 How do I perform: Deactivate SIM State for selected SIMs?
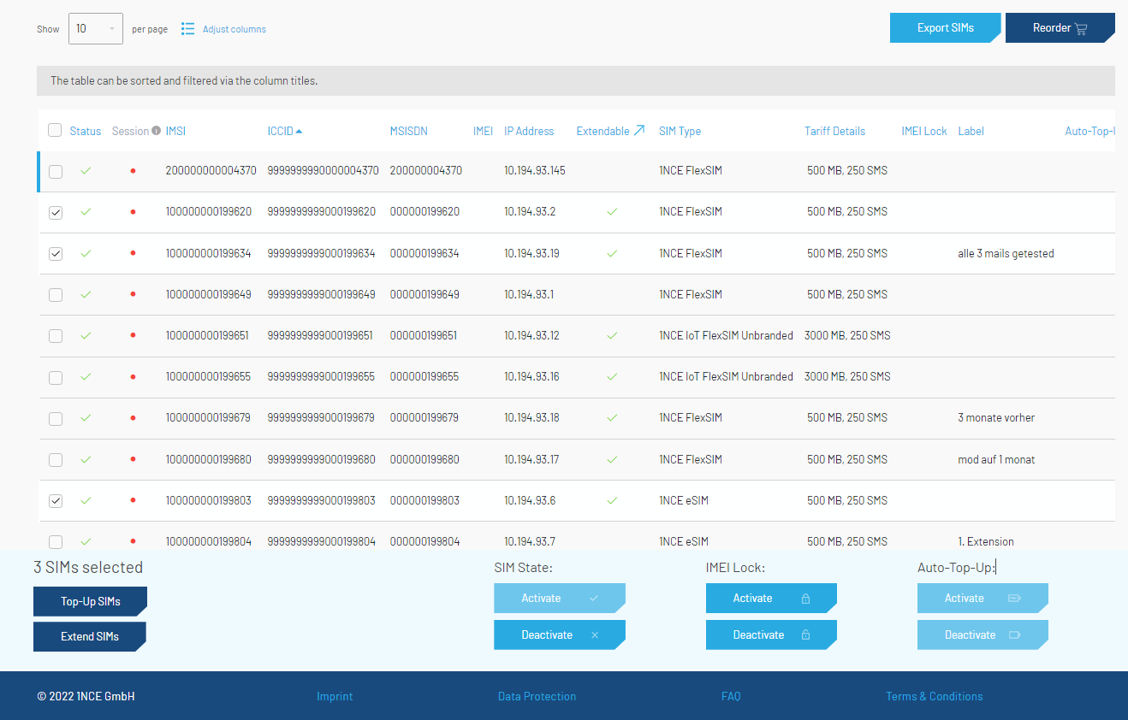point(558,635)
